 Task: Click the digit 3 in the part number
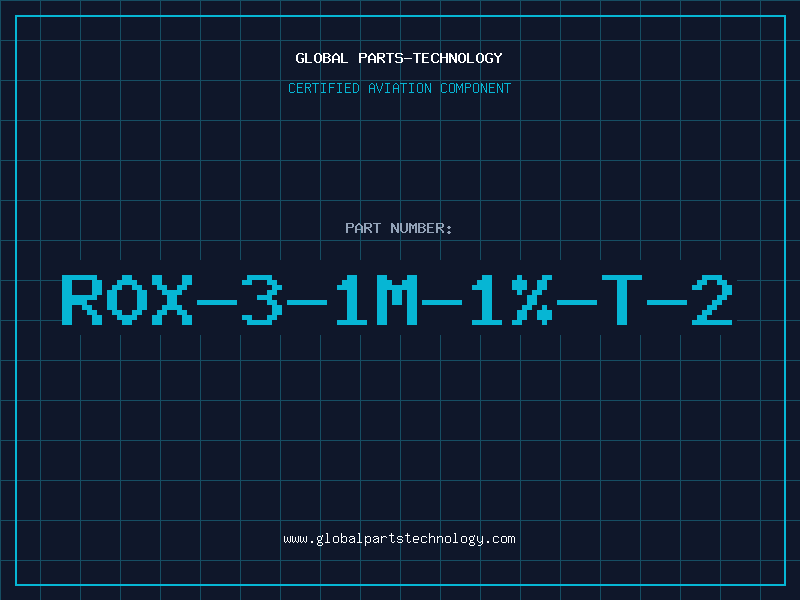click(262, 300)
